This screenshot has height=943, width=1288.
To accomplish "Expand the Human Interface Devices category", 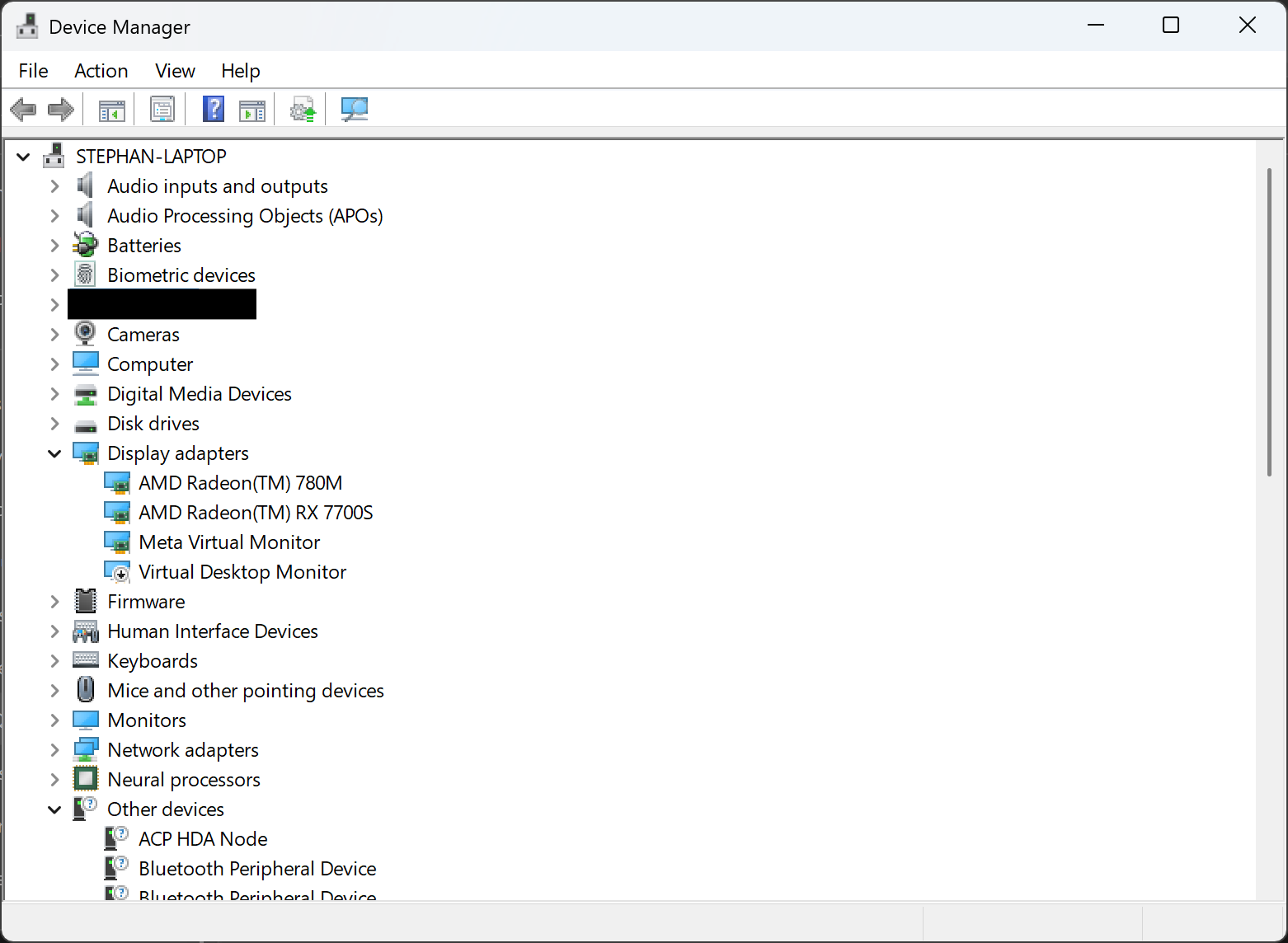I will pyautogui.click(x=54, y=631).
